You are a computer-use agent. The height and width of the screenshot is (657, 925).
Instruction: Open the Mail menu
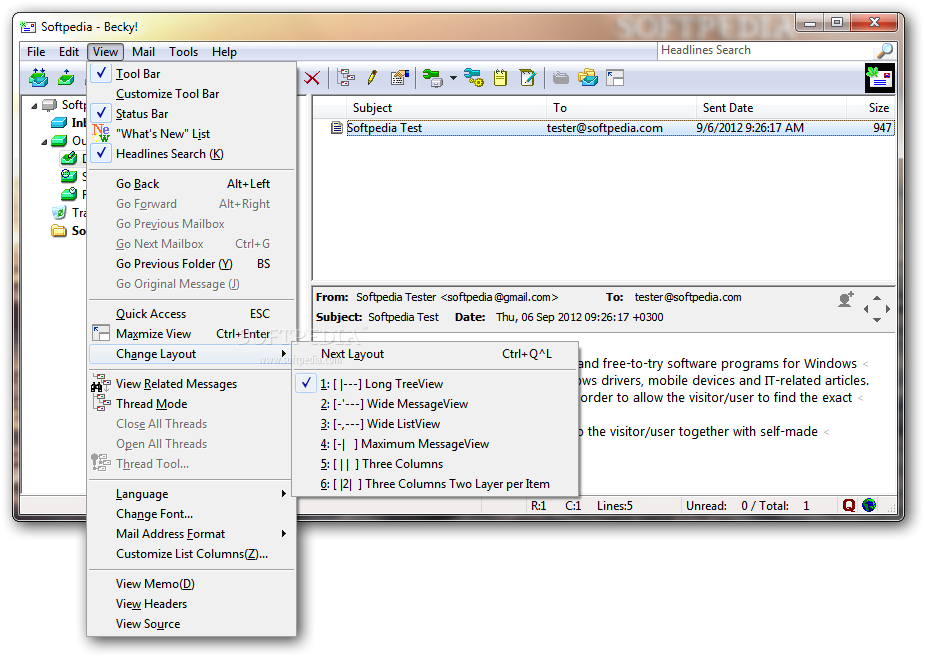(x=143, y=52)
